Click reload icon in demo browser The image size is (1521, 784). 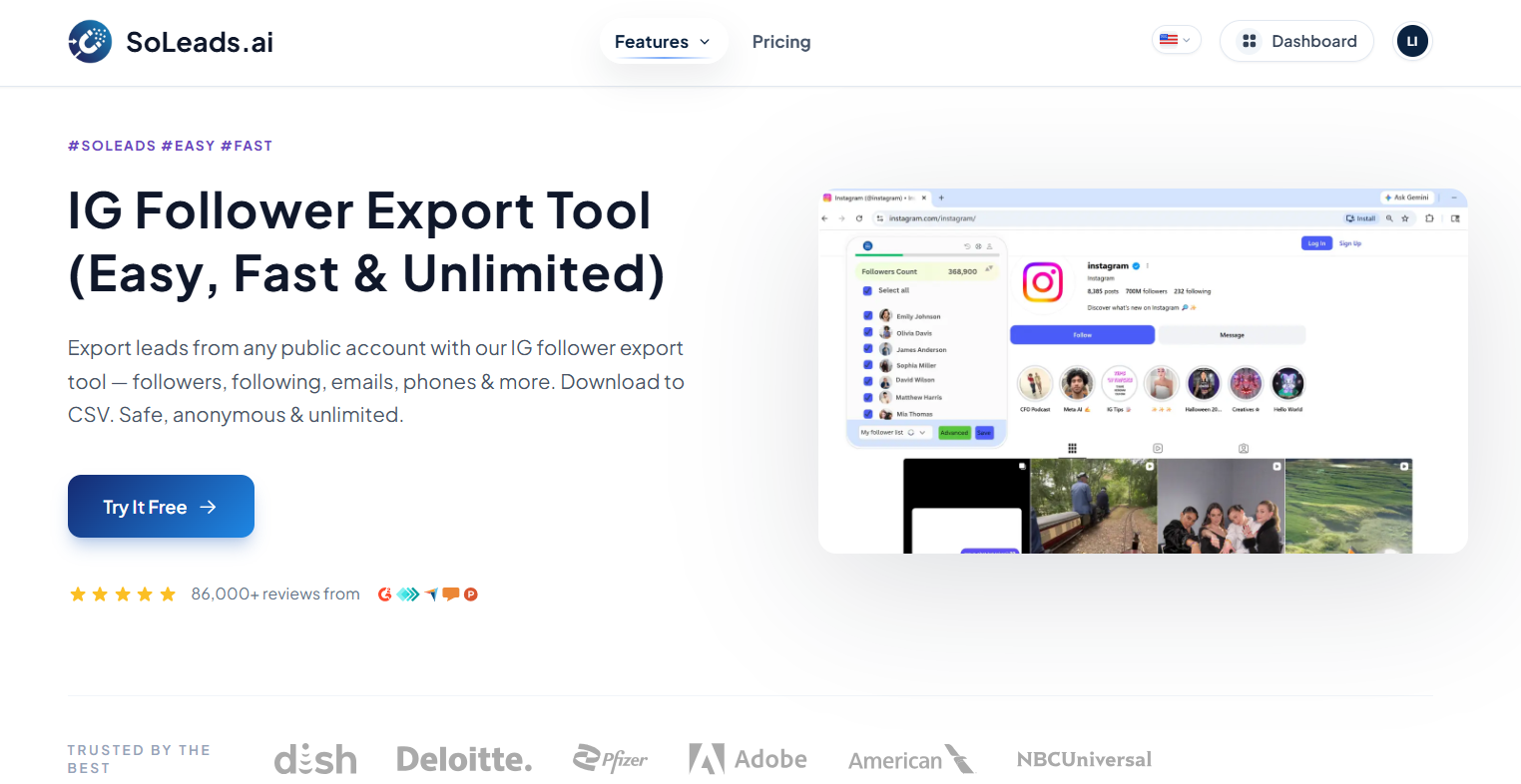tap(859, 218)
